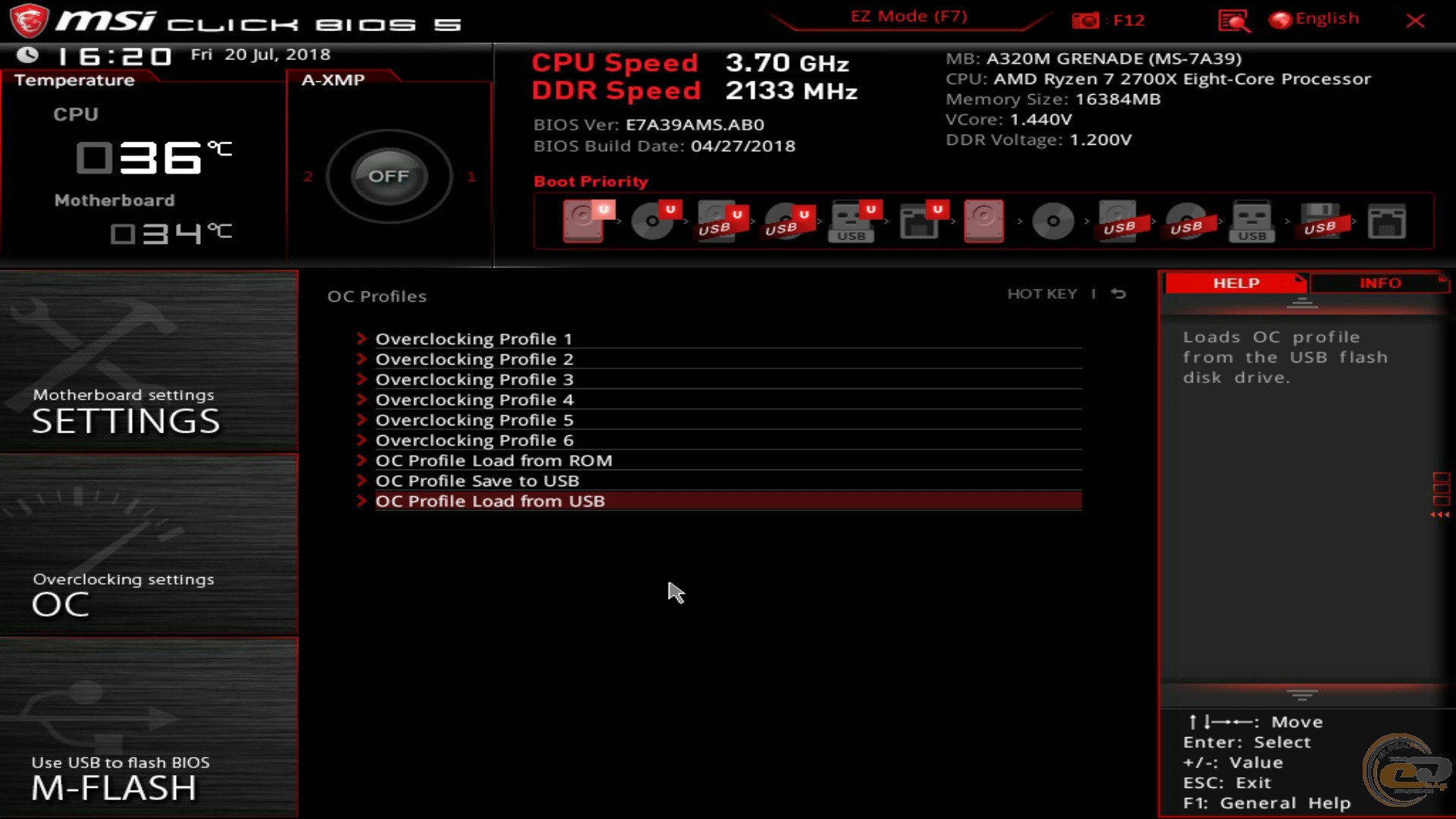This screenshot has width=1456, height=819.
Task: Click OC Profile Load from ROM button
Action: [x=493, y=460]
